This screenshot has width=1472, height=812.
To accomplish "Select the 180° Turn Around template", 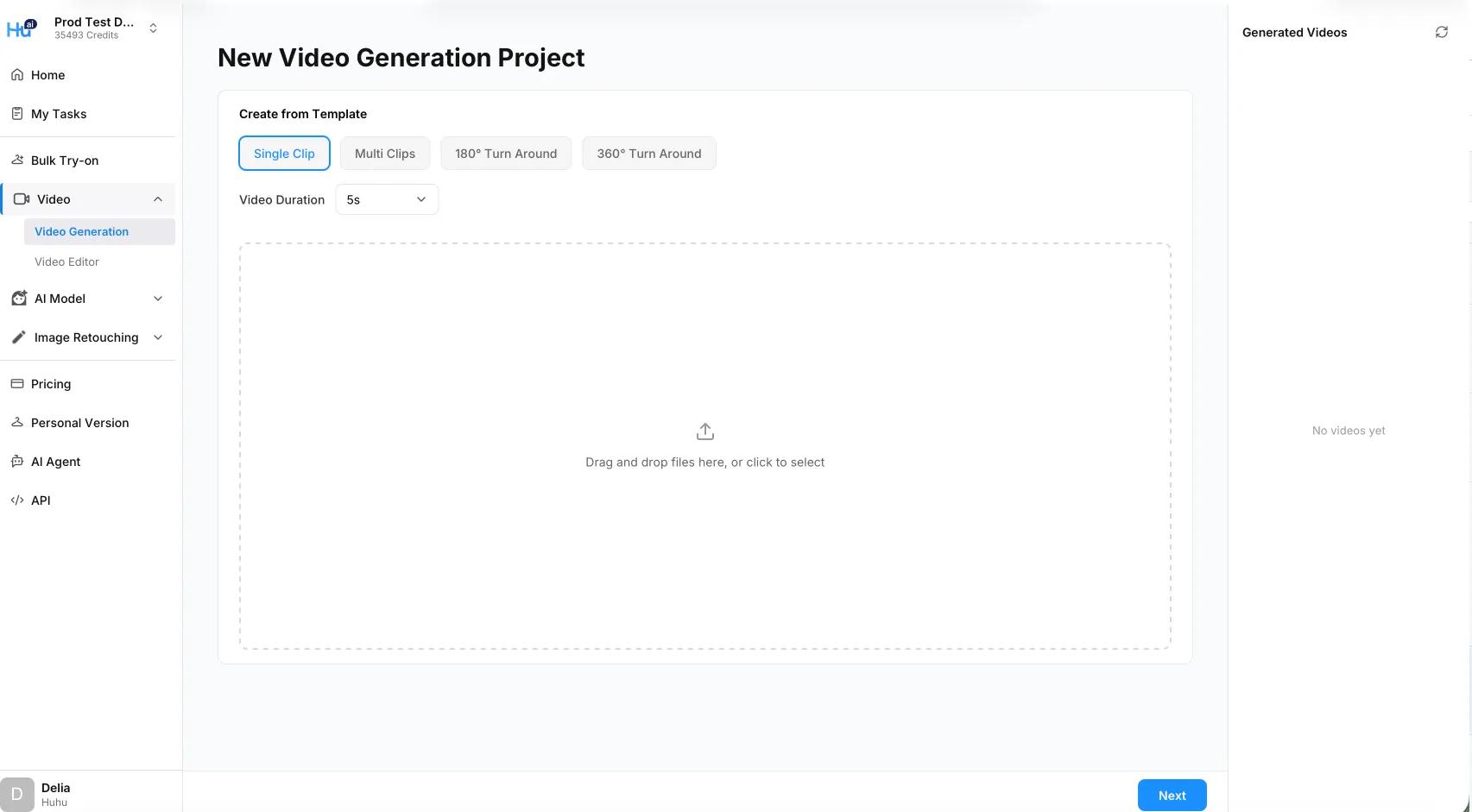I will [x=506, y=154].
